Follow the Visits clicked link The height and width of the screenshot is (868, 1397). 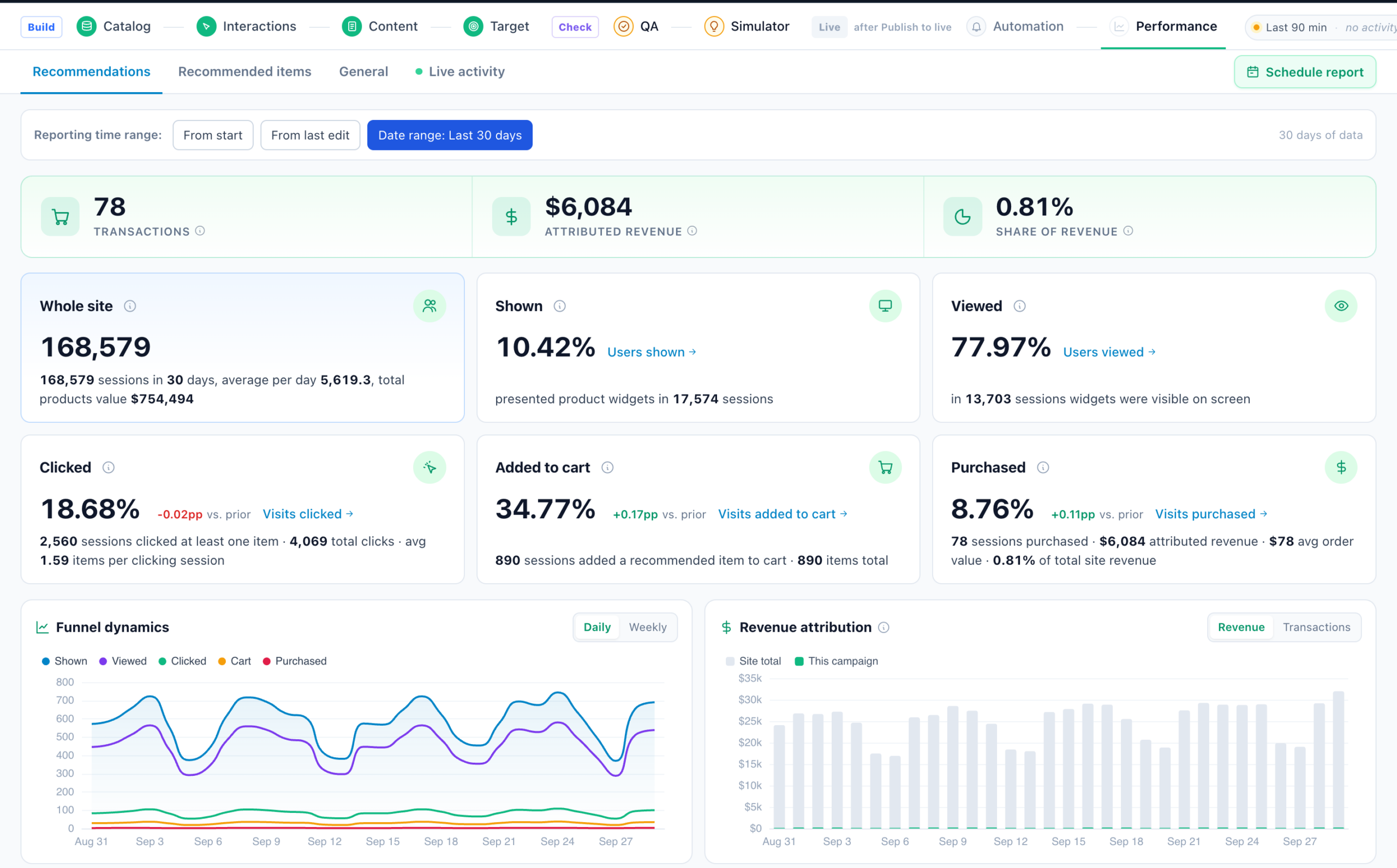(x=308, y=514)
